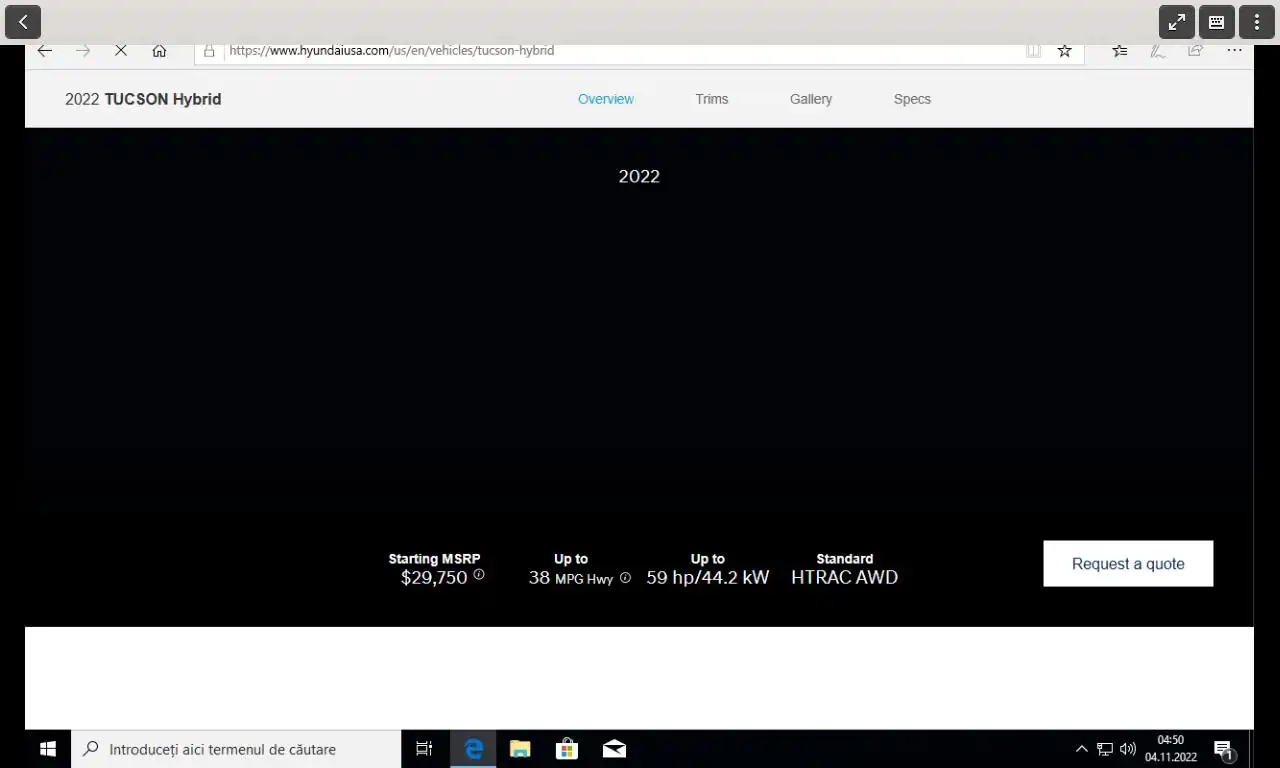Viewport: 1280px width, 768px height.
Task: Open the three-dot overflow menu top right
Action: 1257,21
